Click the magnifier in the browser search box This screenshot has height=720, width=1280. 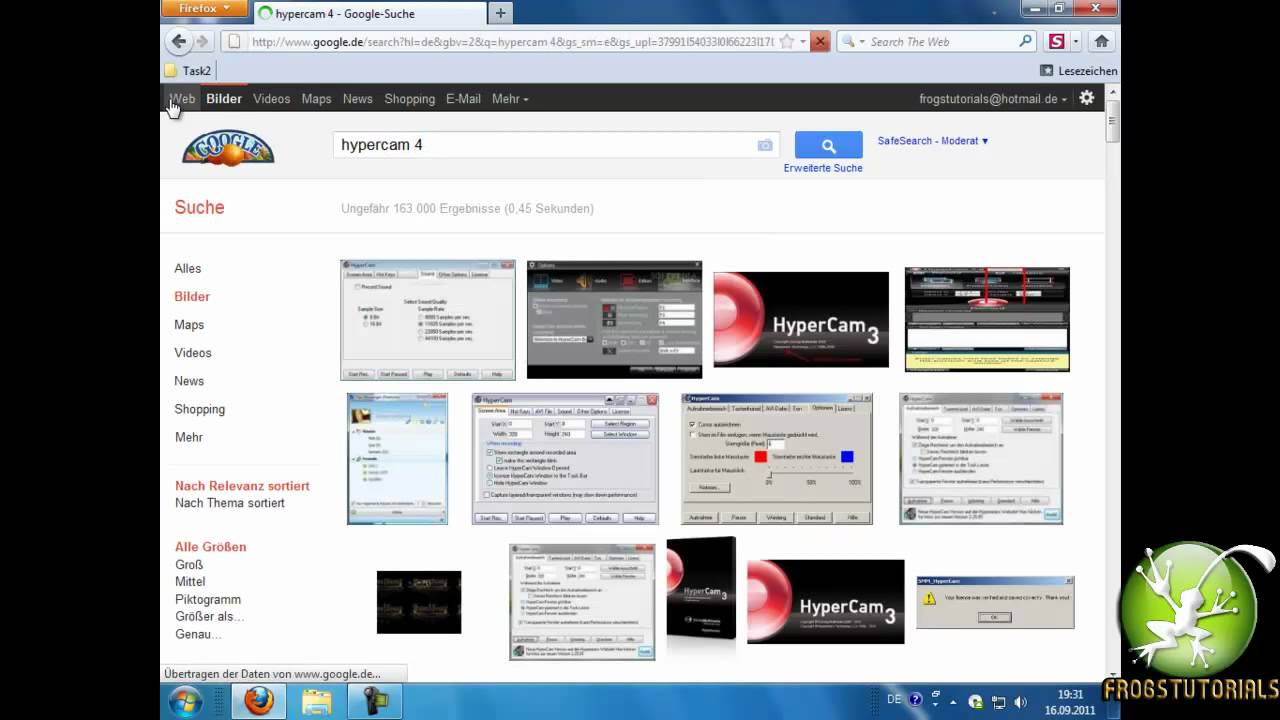pyautogui.click(x=1025, y=42)
